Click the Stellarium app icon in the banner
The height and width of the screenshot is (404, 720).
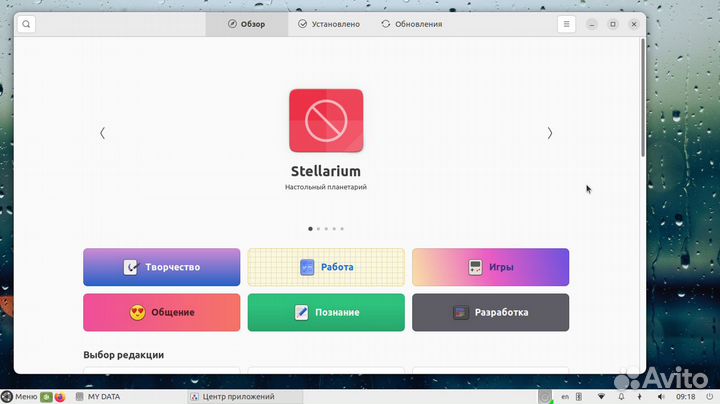(x=326, y=122)
